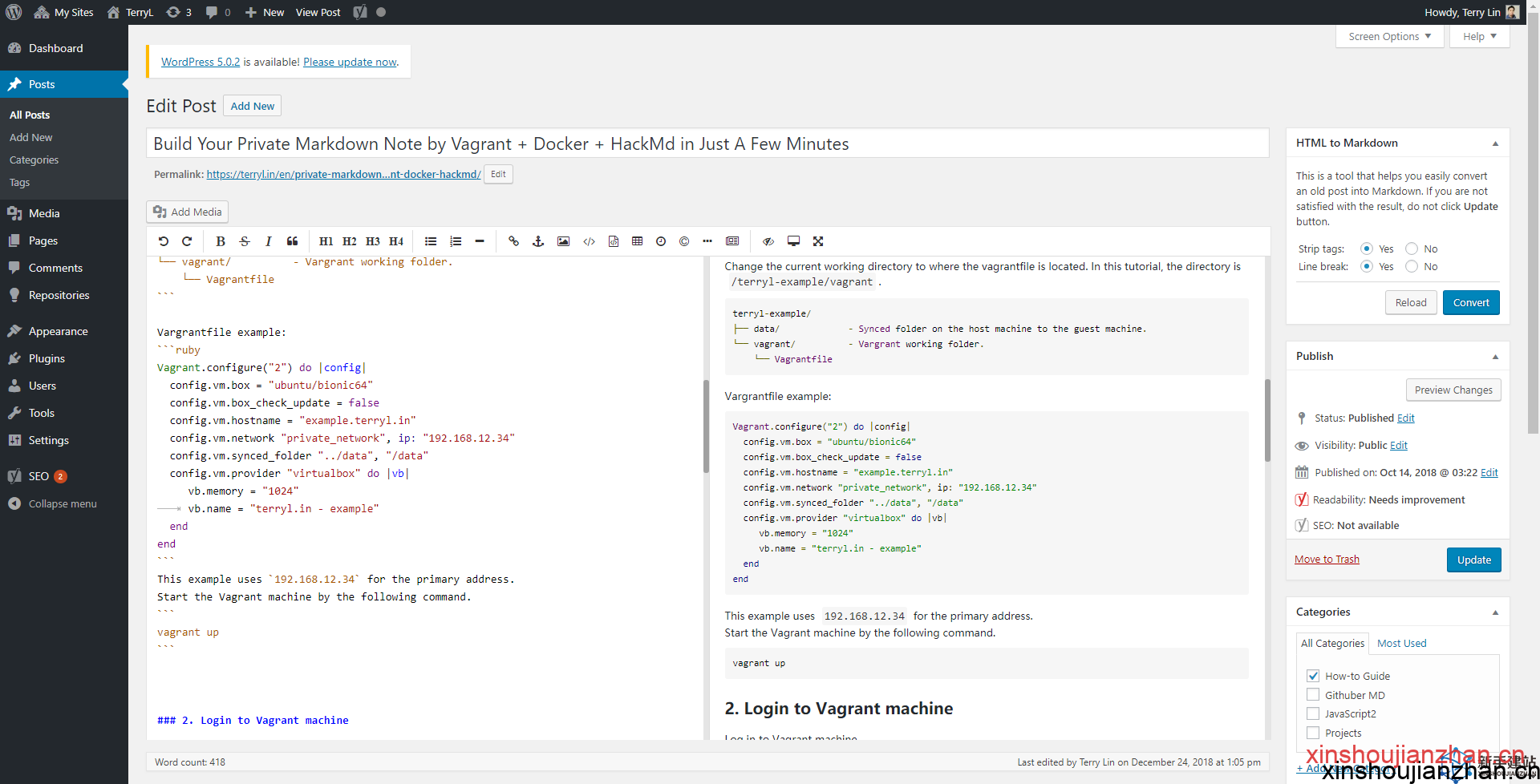This screenshot has height=784, width=1540.
Task: Collapse the Categories panel
Action: click(x=1495, y=612)
